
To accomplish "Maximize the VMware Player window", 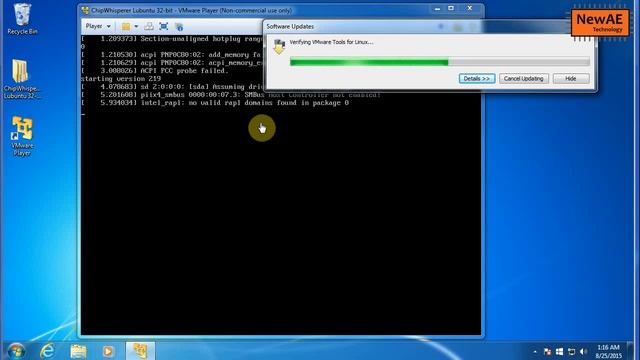I will (451, 9).
